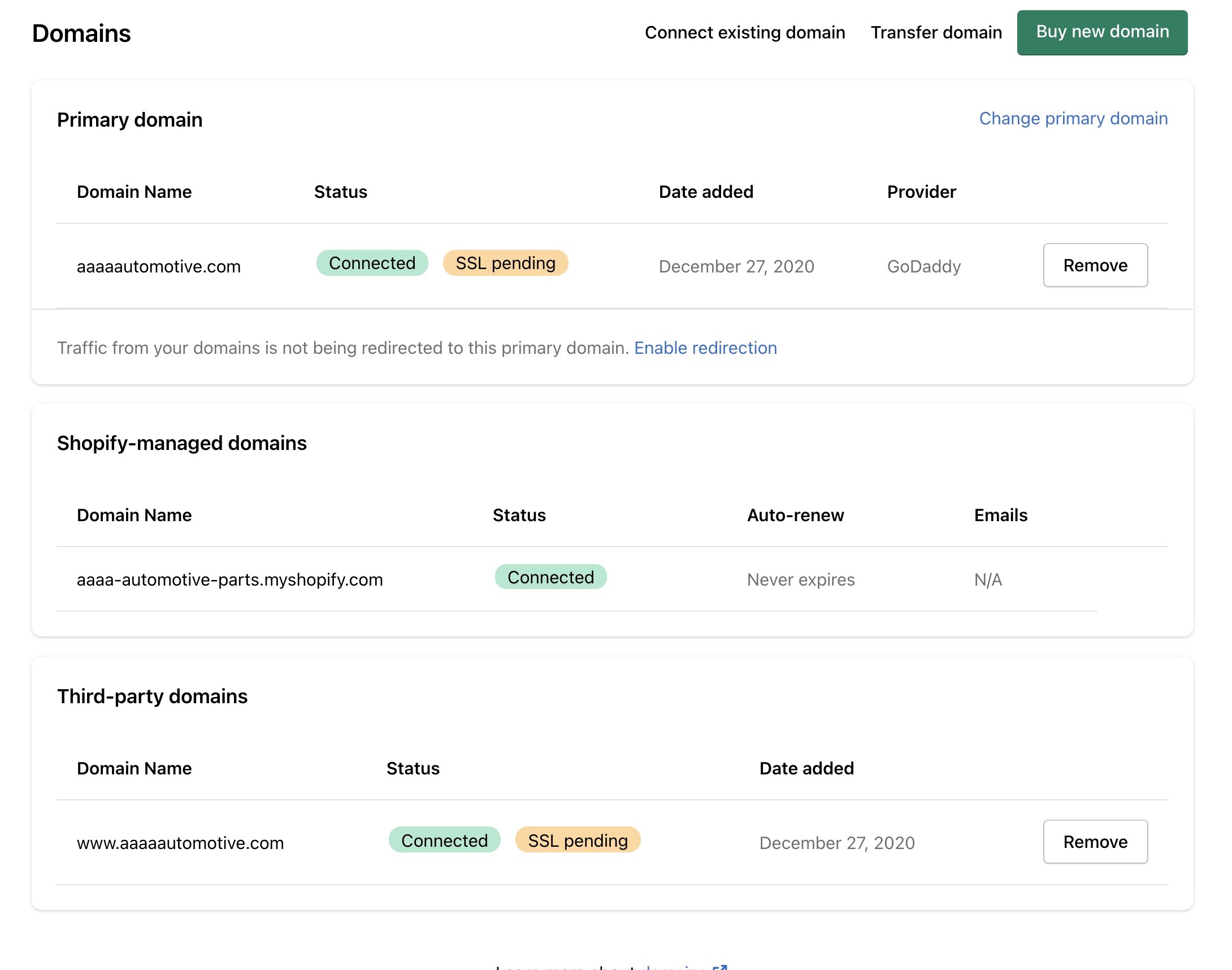Remove the aaaaautomotive.com primary domain
The height and width of the screenshot is (970, 1232).
click(1095, 265)
